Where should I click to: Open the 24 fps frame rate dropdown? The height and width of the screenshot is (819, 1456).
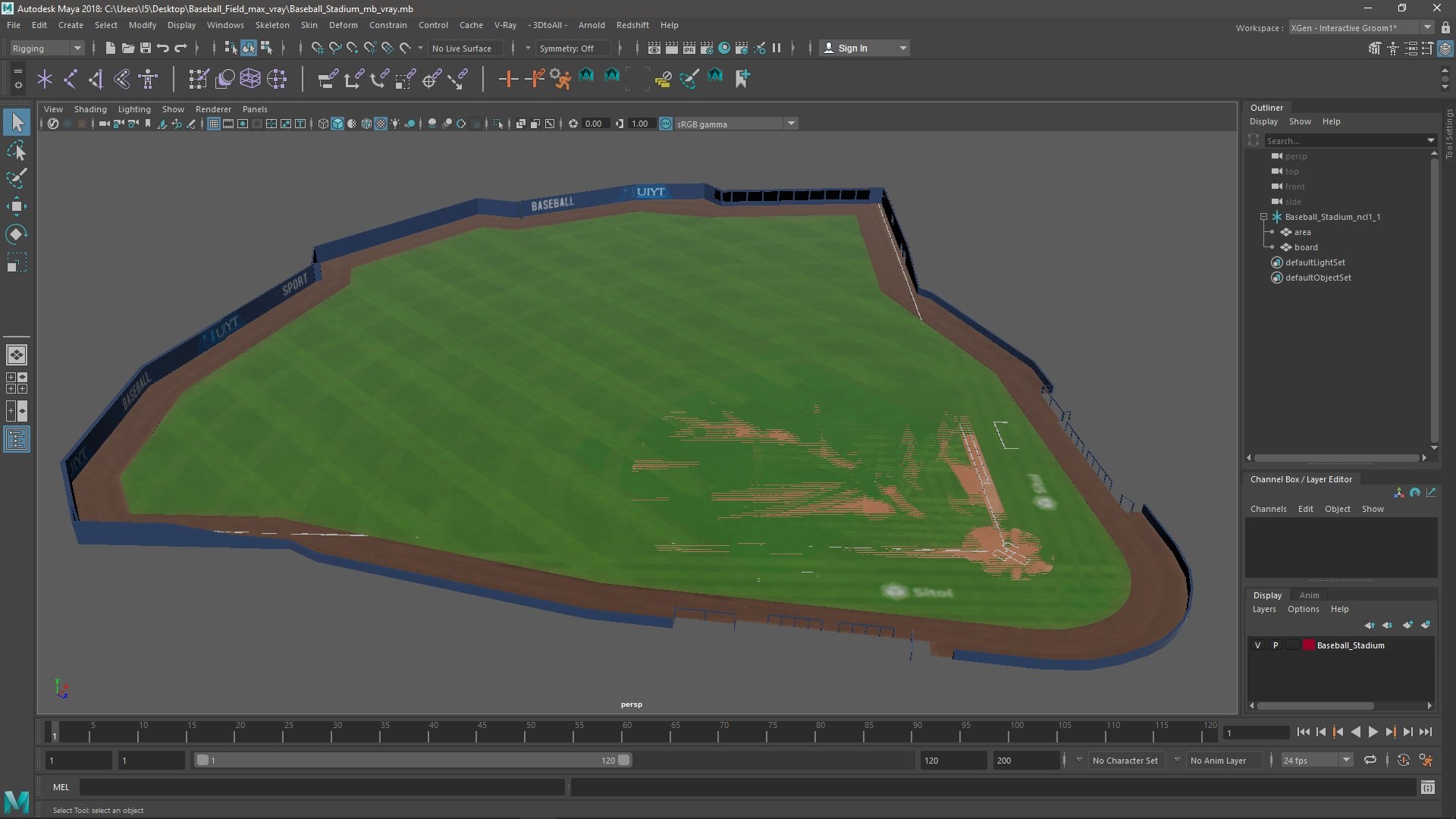click(x=1316, y=760)
